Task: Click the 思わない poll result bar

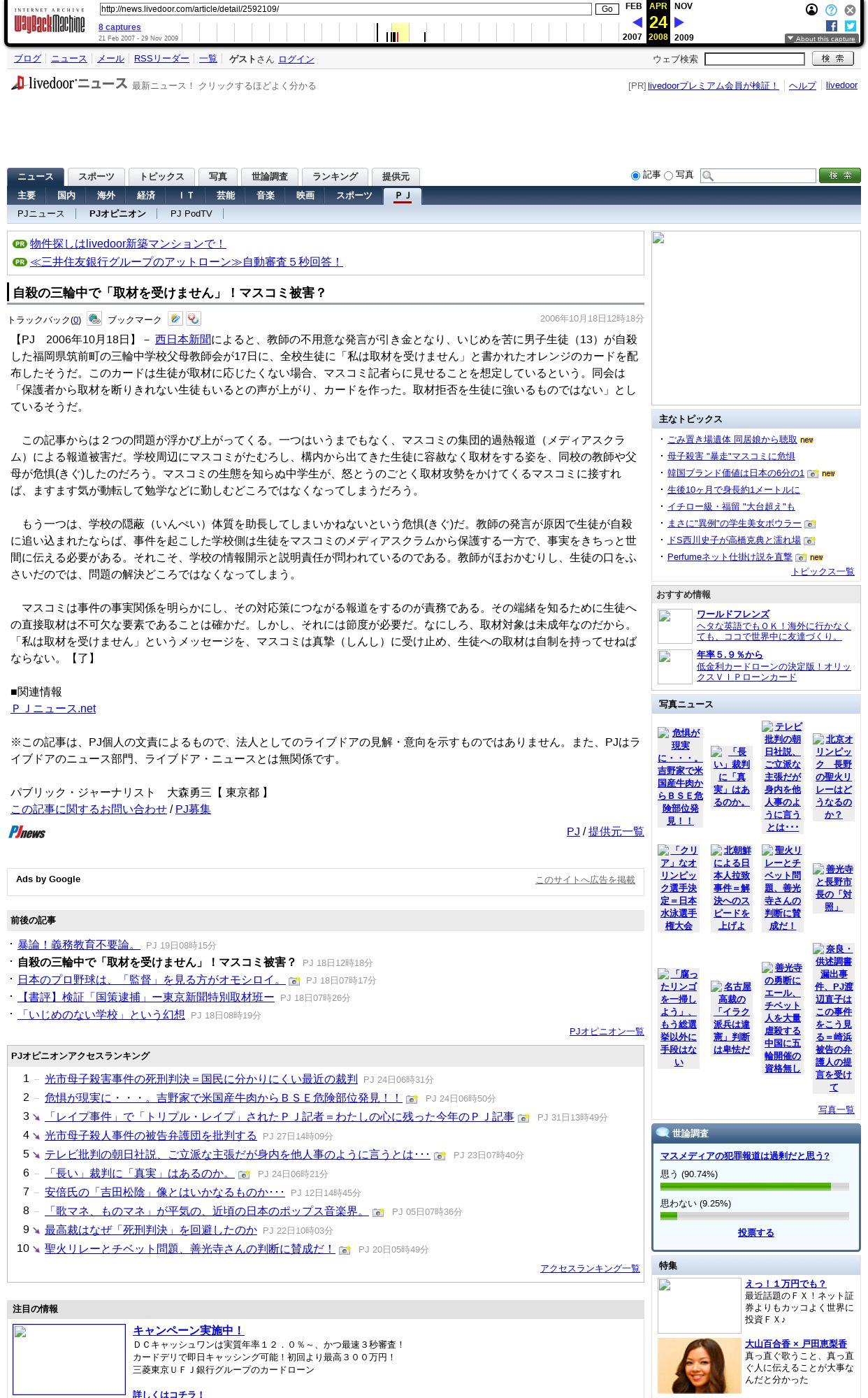Action: coord(755,1216)
